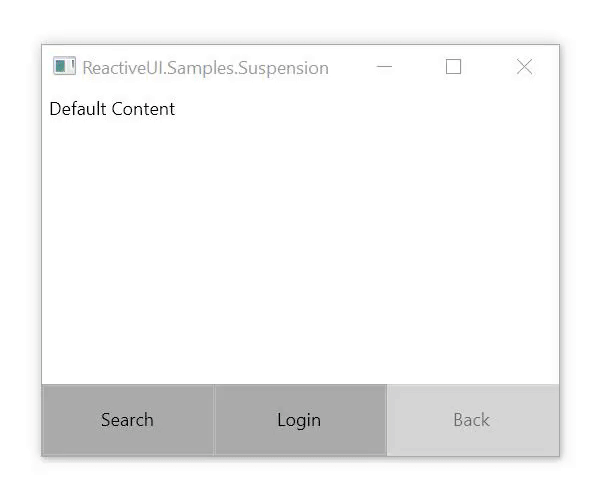Close the ReactiveUI.Samples.Suspension window
This screenshot has width=604, height=500.
(524, 67)
